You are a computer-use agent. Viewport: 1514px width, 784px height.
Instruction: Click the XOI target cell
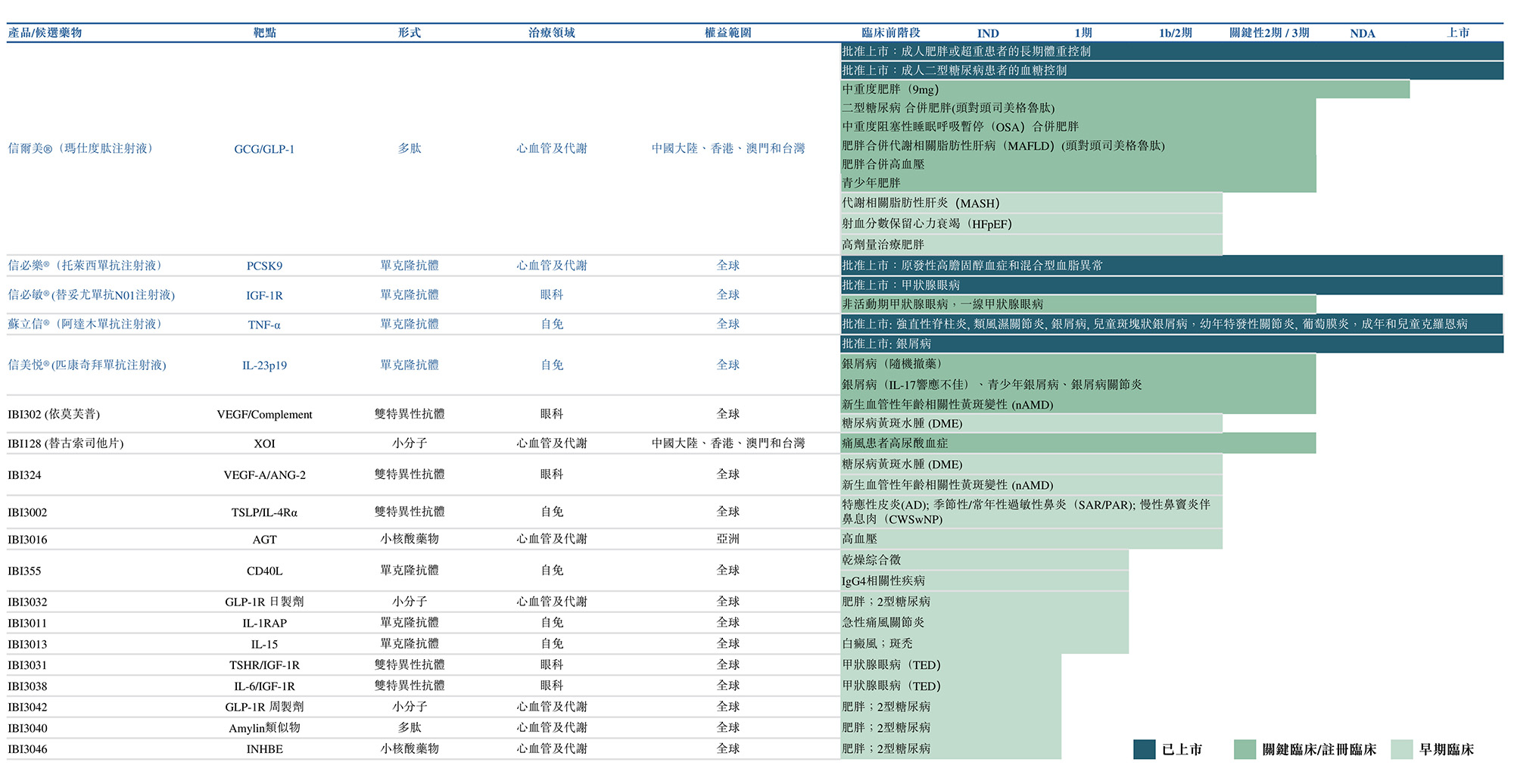coord(264,443)
